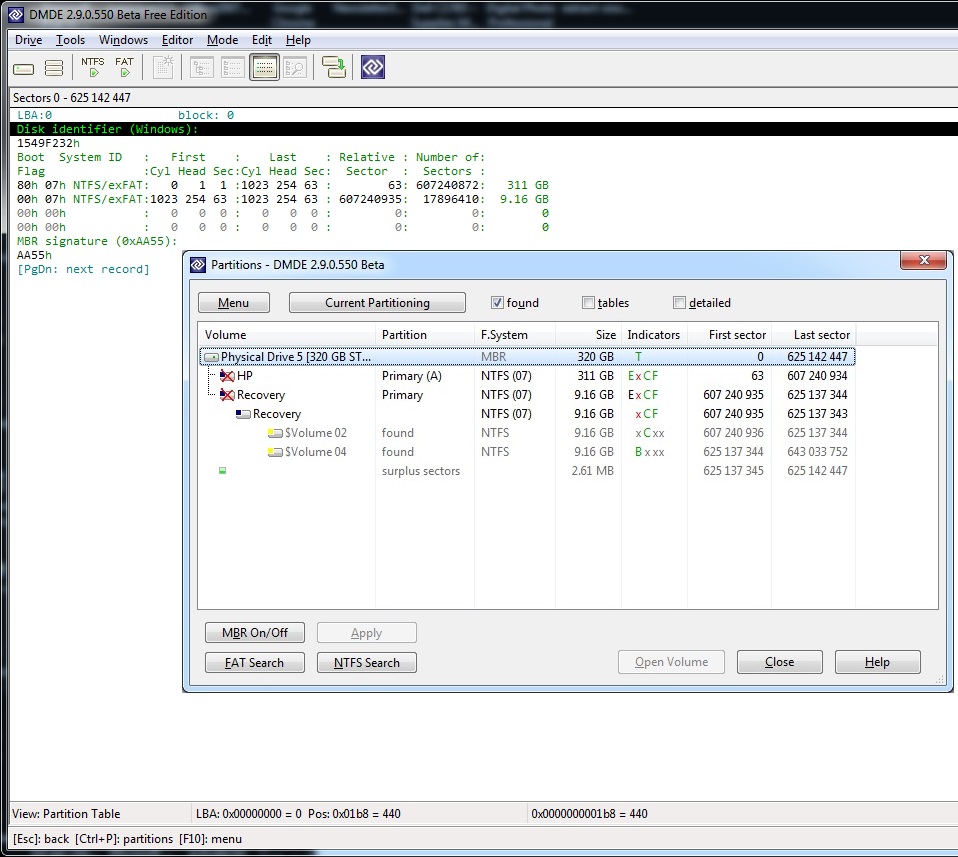Click the Select Drive toolbar icon

tap(23, 68)
